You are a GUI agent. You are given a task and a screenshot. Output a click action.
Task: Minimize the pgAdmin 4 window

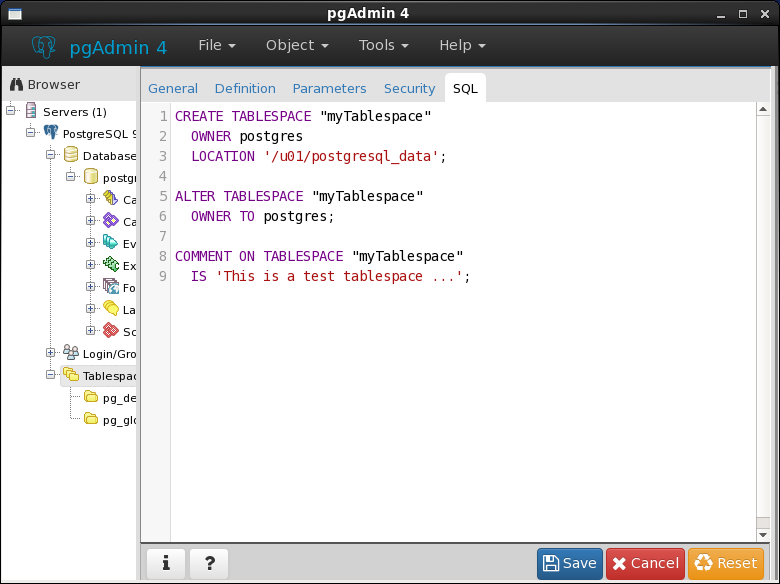tap(721, 15)
